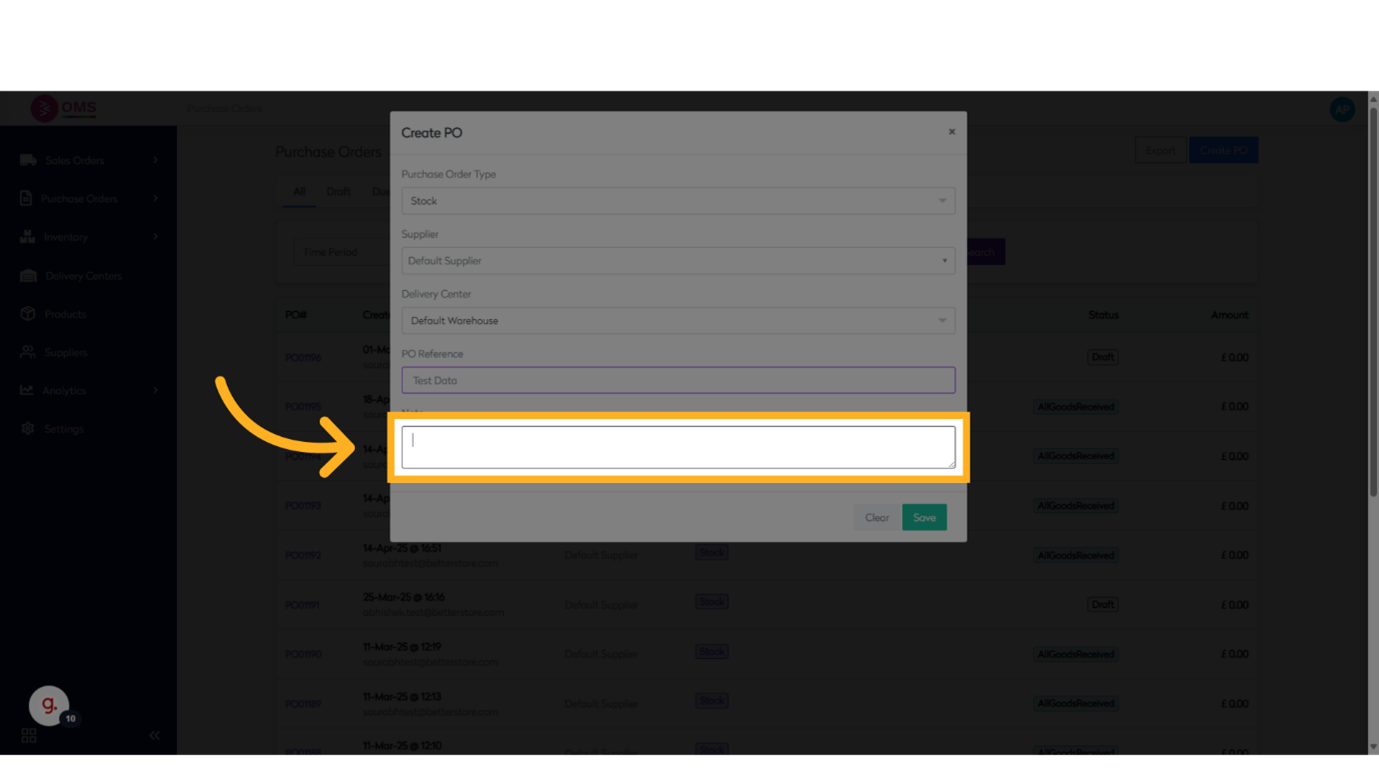Click the Products cube icon
This screenshot has height=776, width=1379.
coord(28,314)
